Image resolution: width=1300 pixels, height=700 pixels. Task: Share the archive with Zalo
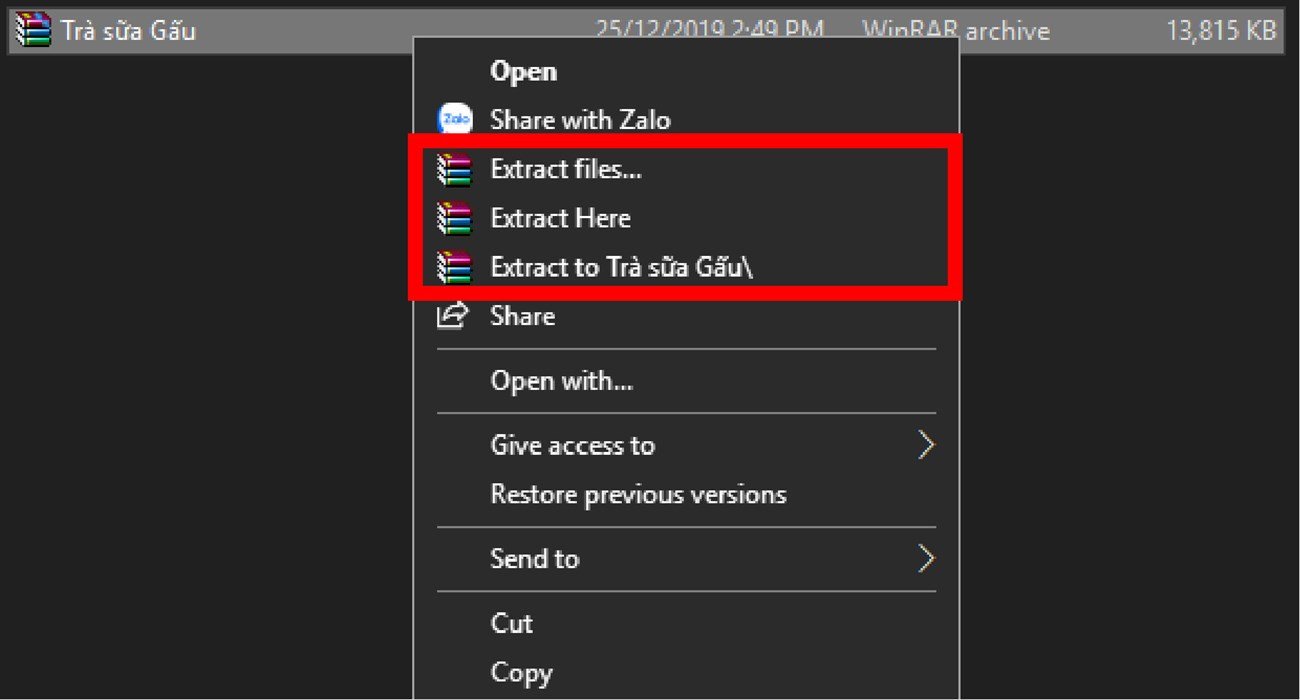point(582,120)
